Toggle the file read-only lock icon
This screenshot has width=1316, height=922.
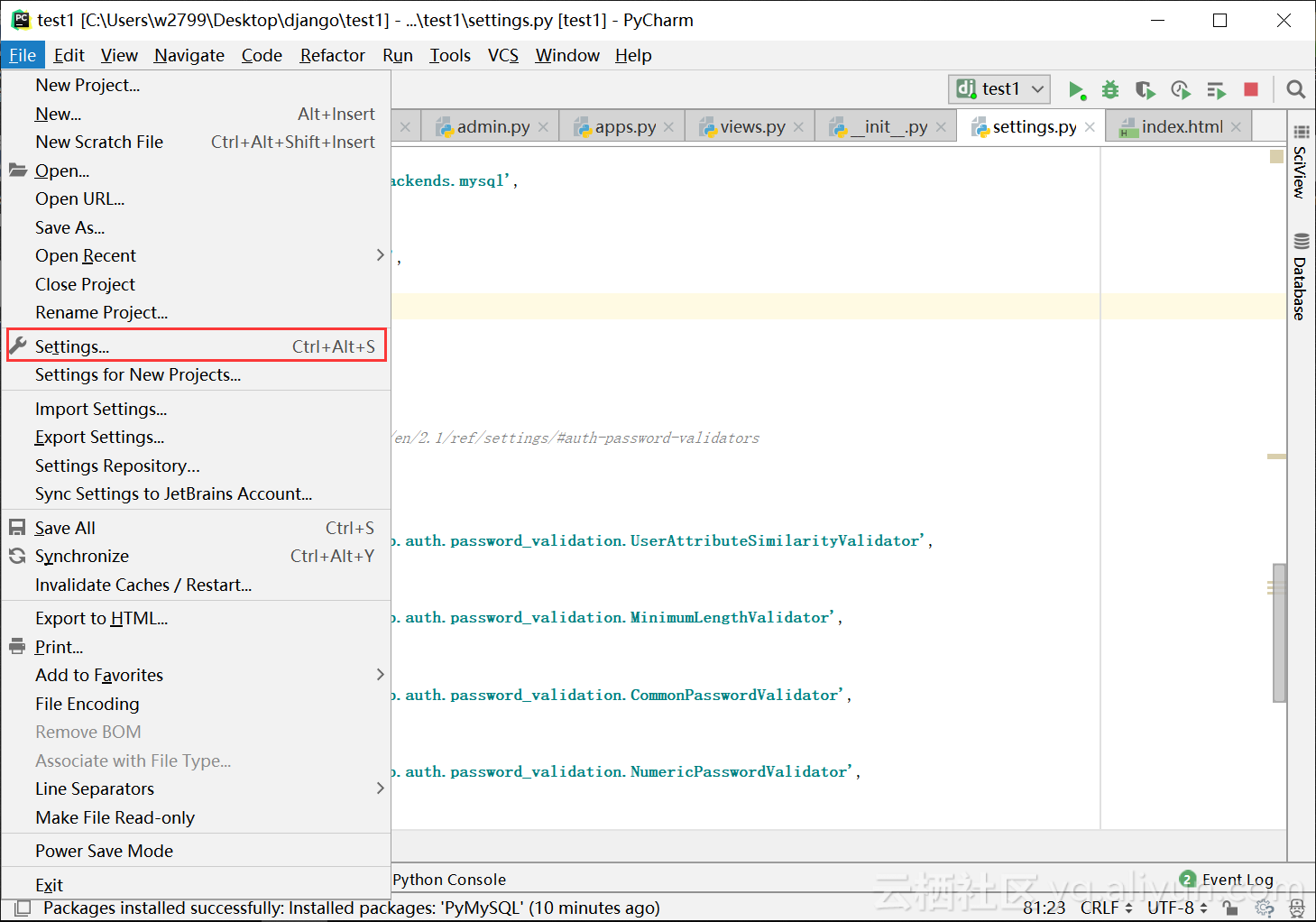coord(1230,908)
